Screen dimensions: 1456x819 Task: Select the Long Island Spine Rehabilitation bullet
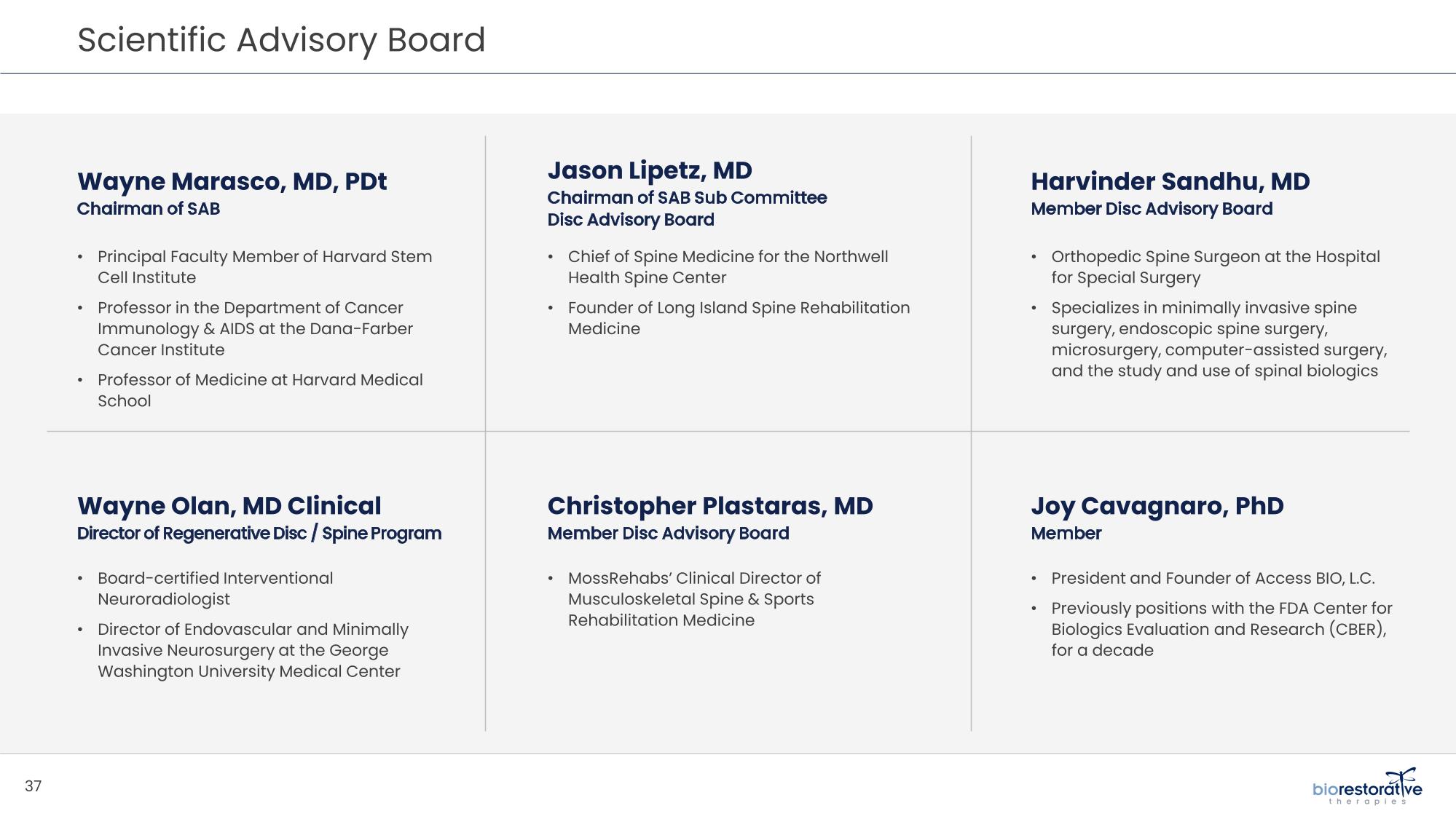pos(739,318)
